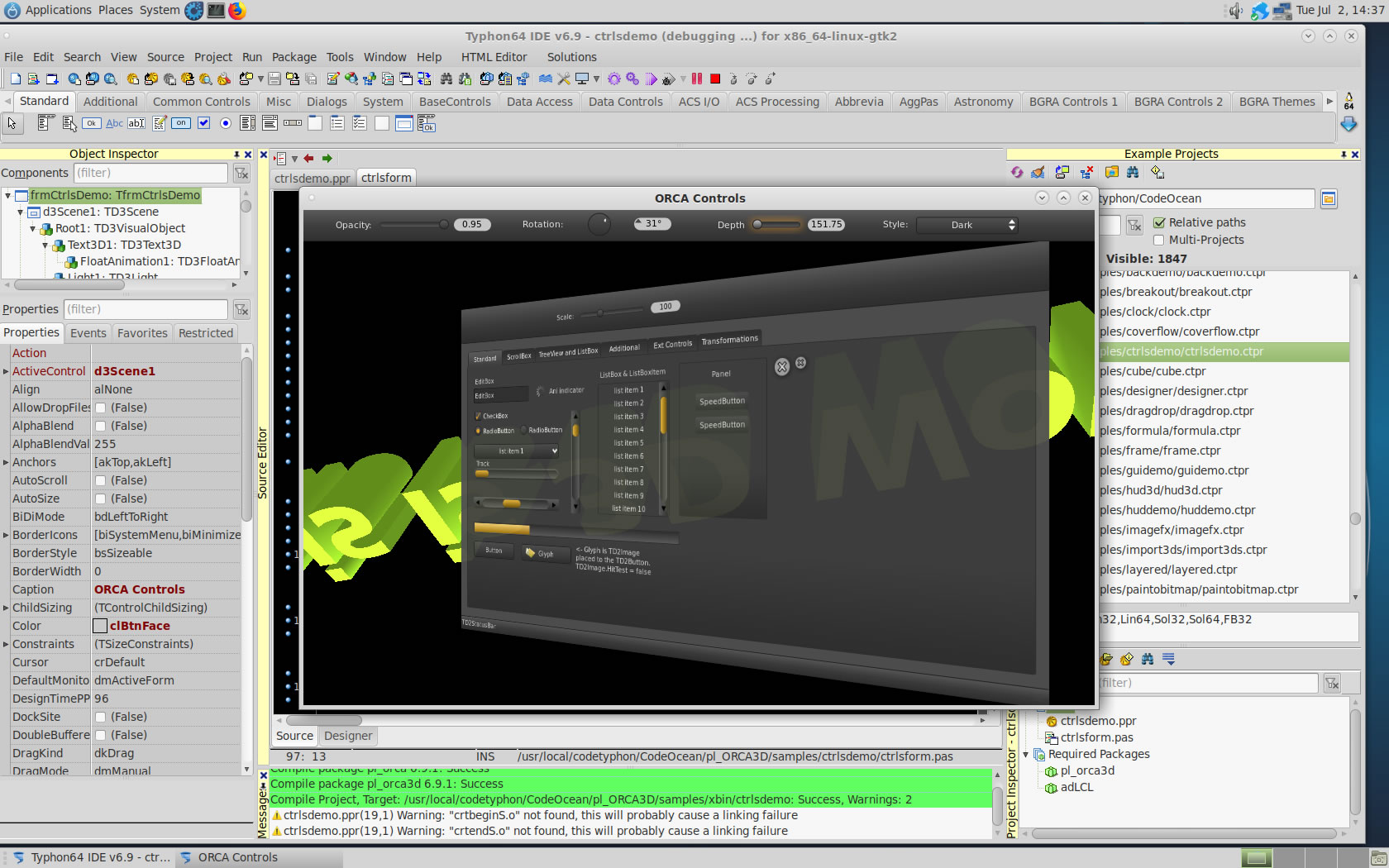1389x868 pixels.
Task: Click the clear filter icon beside Components filter
Action: [x=241, y=173]
